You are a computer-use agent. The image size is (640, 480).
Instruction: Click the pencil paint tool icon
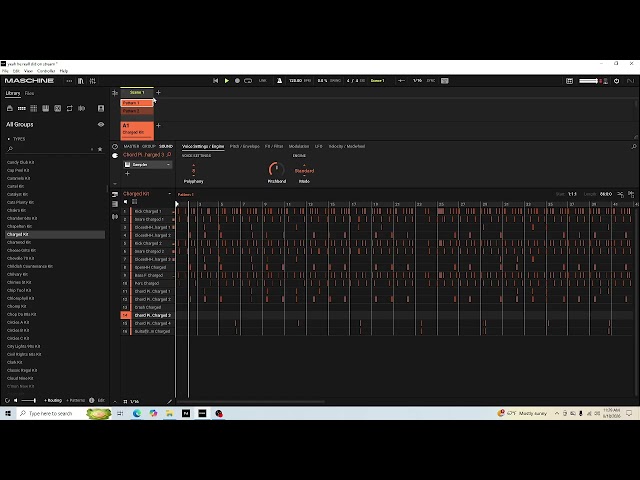(x=170, y=402)
